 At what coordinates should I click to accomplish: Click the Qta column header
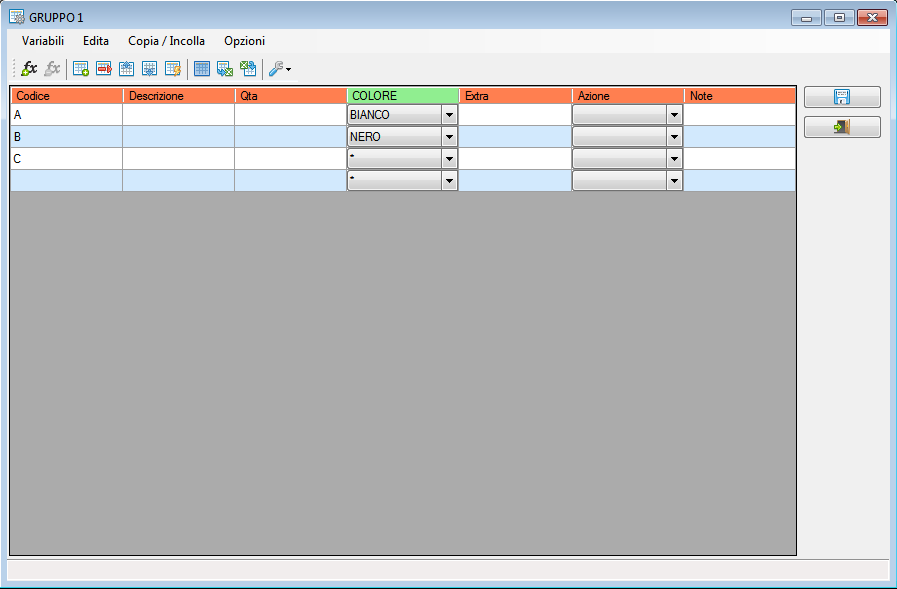(x=291, y=95)
